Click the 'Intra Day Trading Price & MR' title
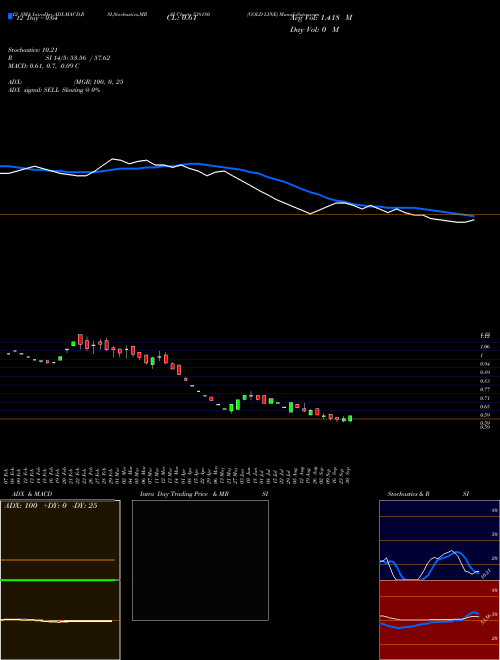The image size is (500, 660). coord(184,494)
